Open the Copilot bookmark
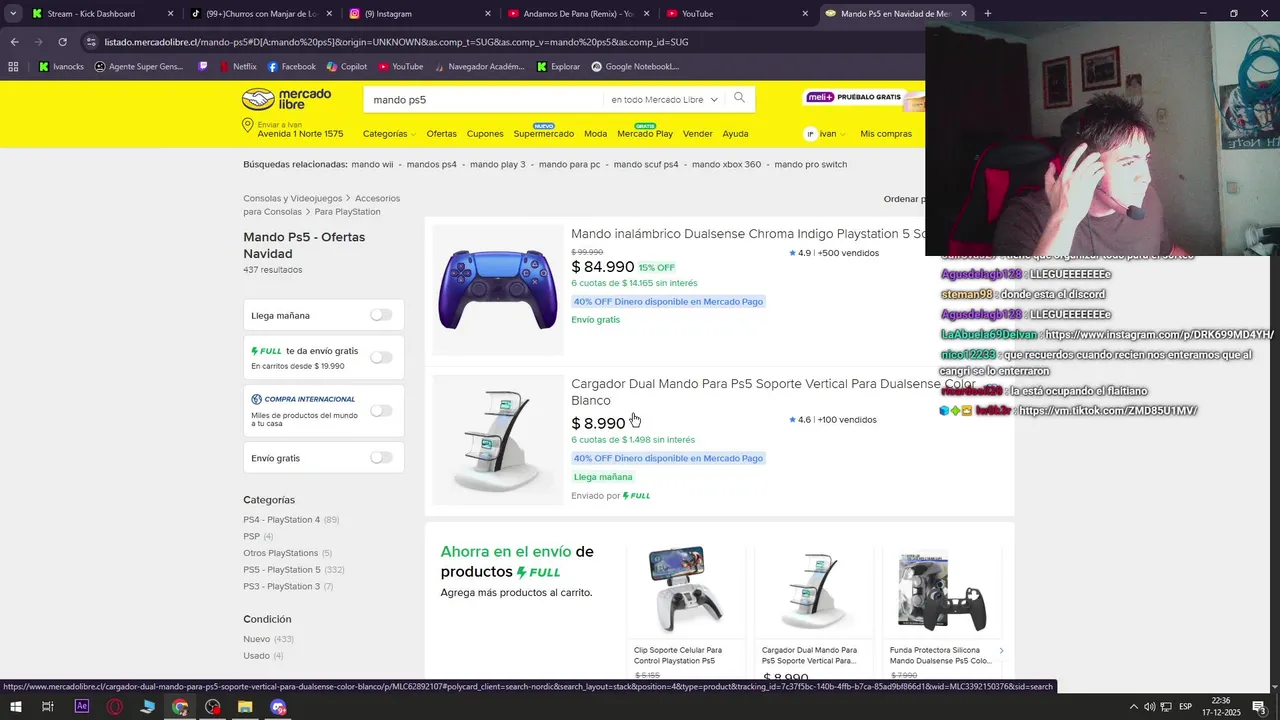The image size is (1280, 720). point(347,67)
